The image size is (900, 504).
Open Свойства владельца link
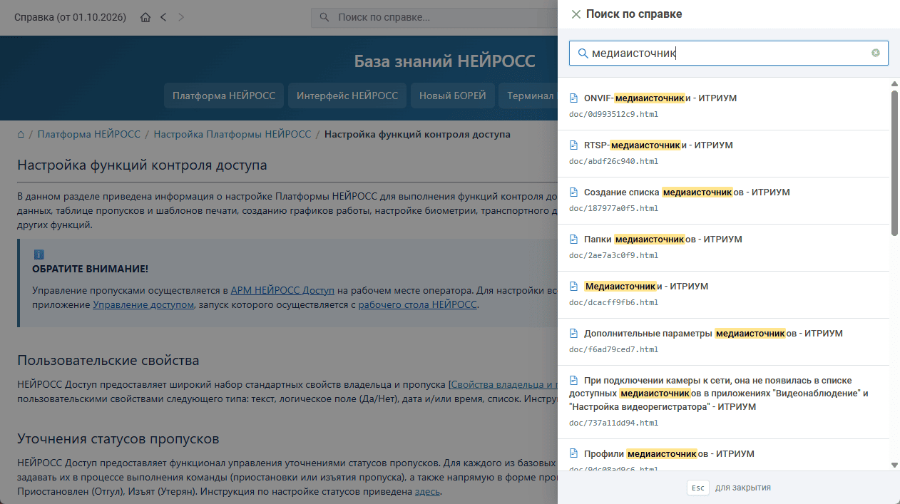coord(504,385)
